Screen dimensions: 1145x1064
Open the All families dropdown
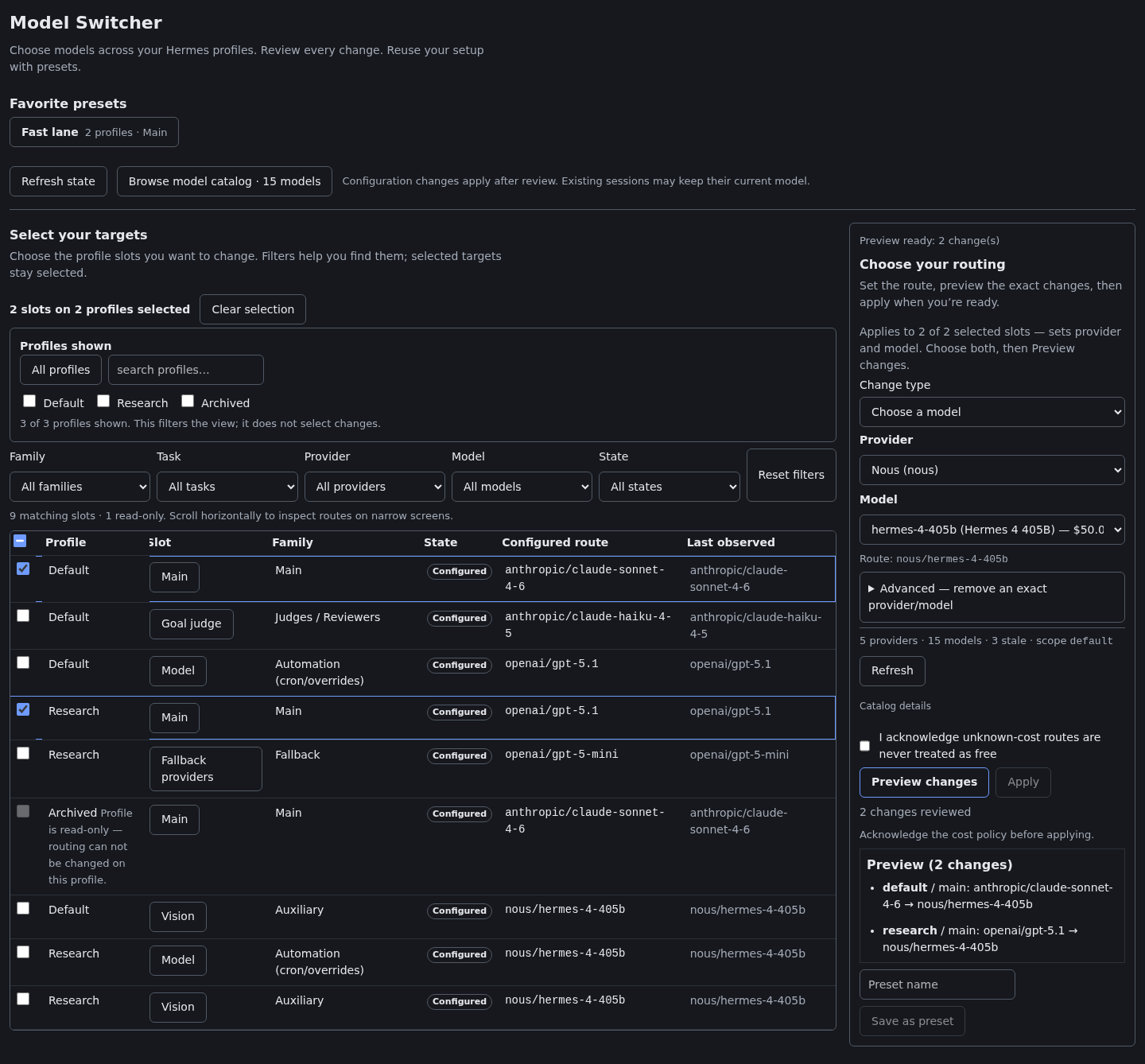click(80, 487)
